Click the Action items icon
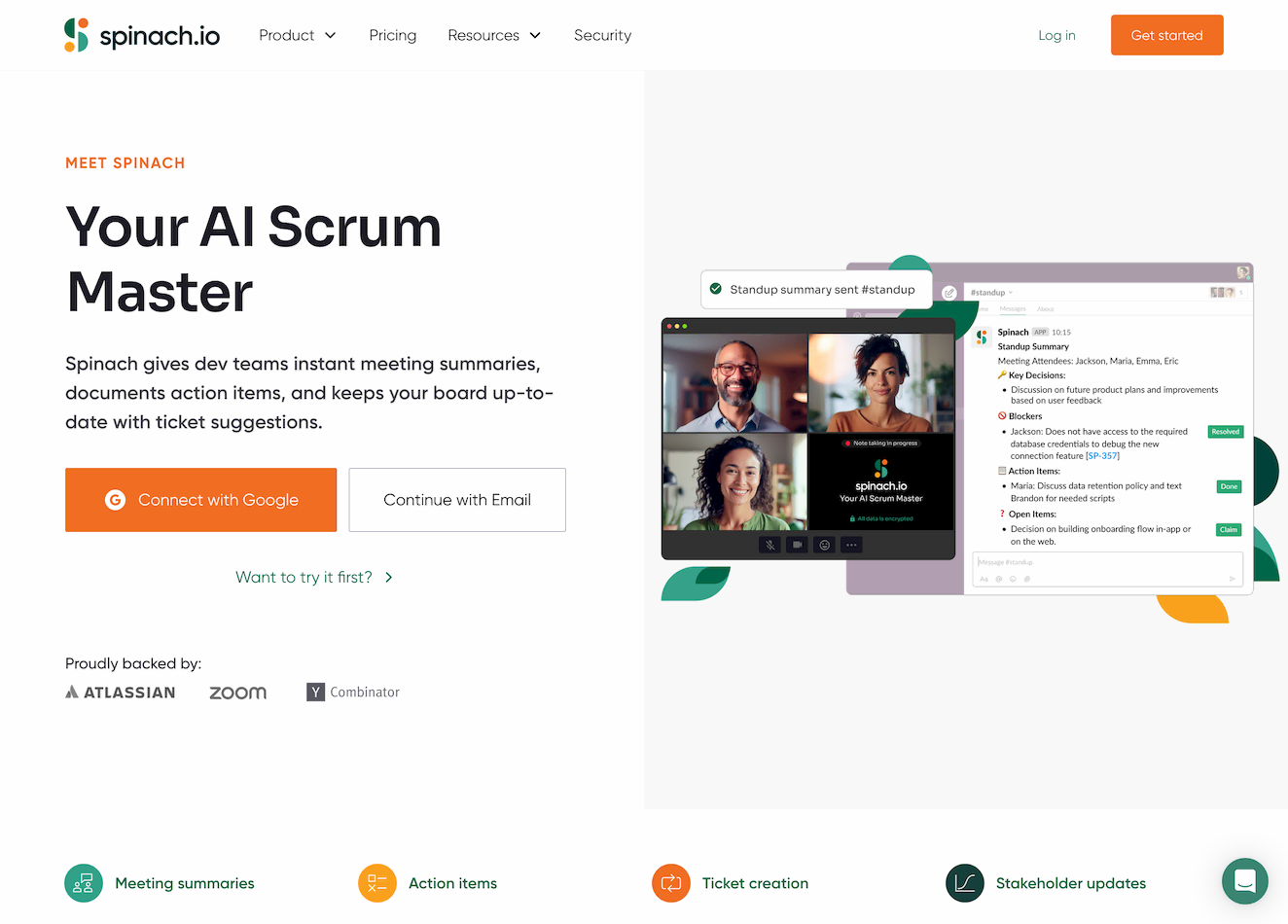The image size is (1288, 924). point(377,883)
